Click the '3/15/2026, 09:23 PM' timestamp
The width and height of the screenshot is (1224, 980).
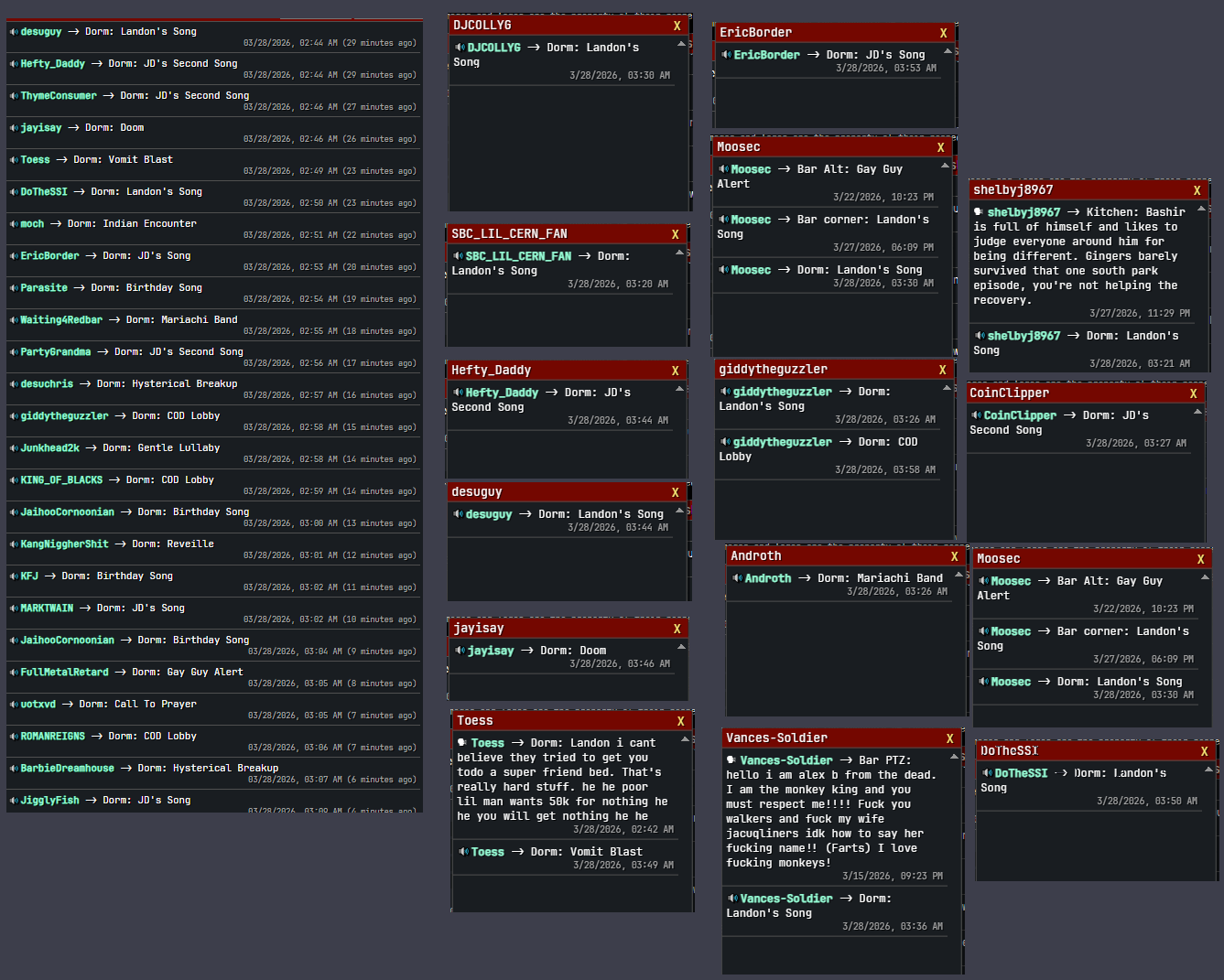tap(893, 877)
